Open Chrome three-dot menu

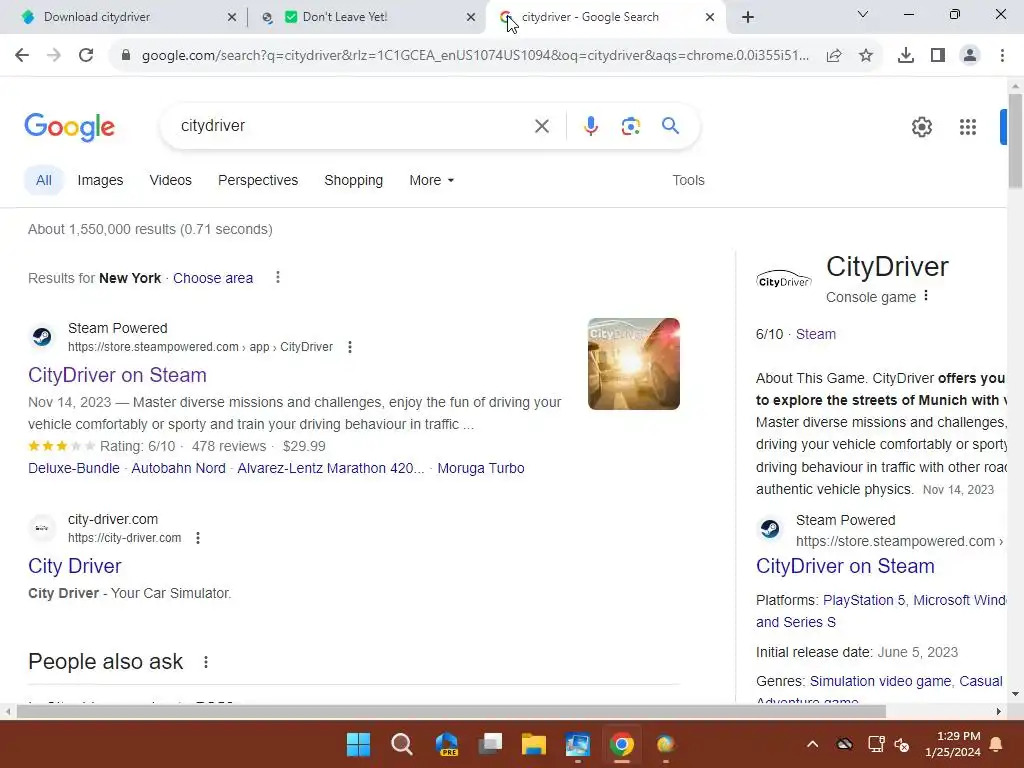[1002, 56]
